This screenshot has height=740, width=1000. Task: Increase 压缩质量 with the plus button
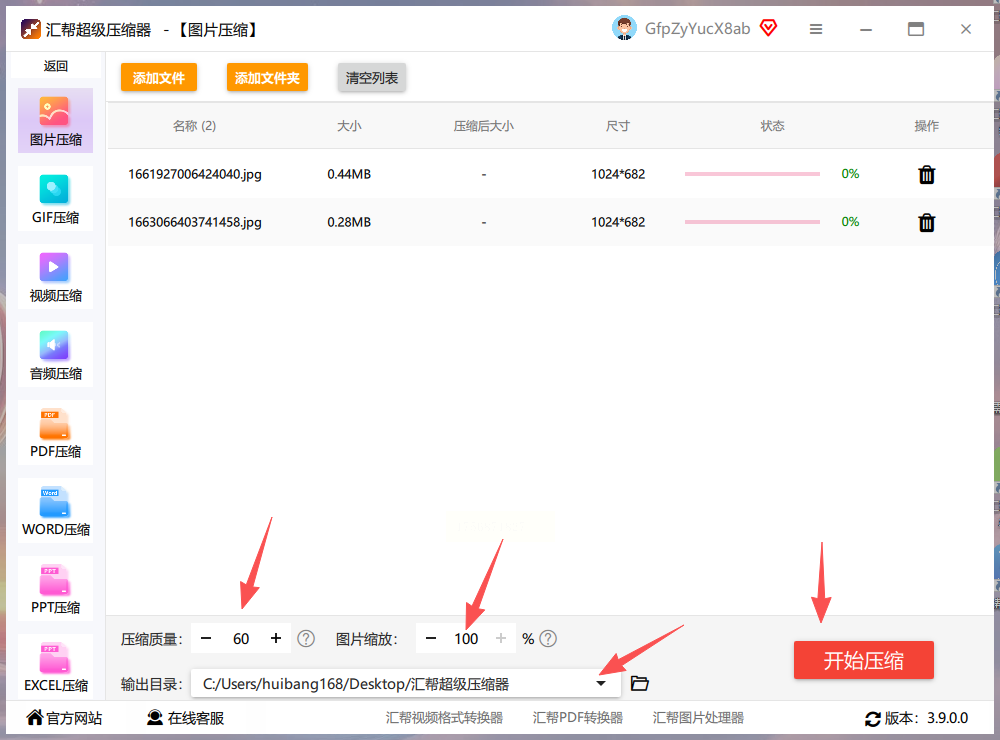click(x=276, y=639)
